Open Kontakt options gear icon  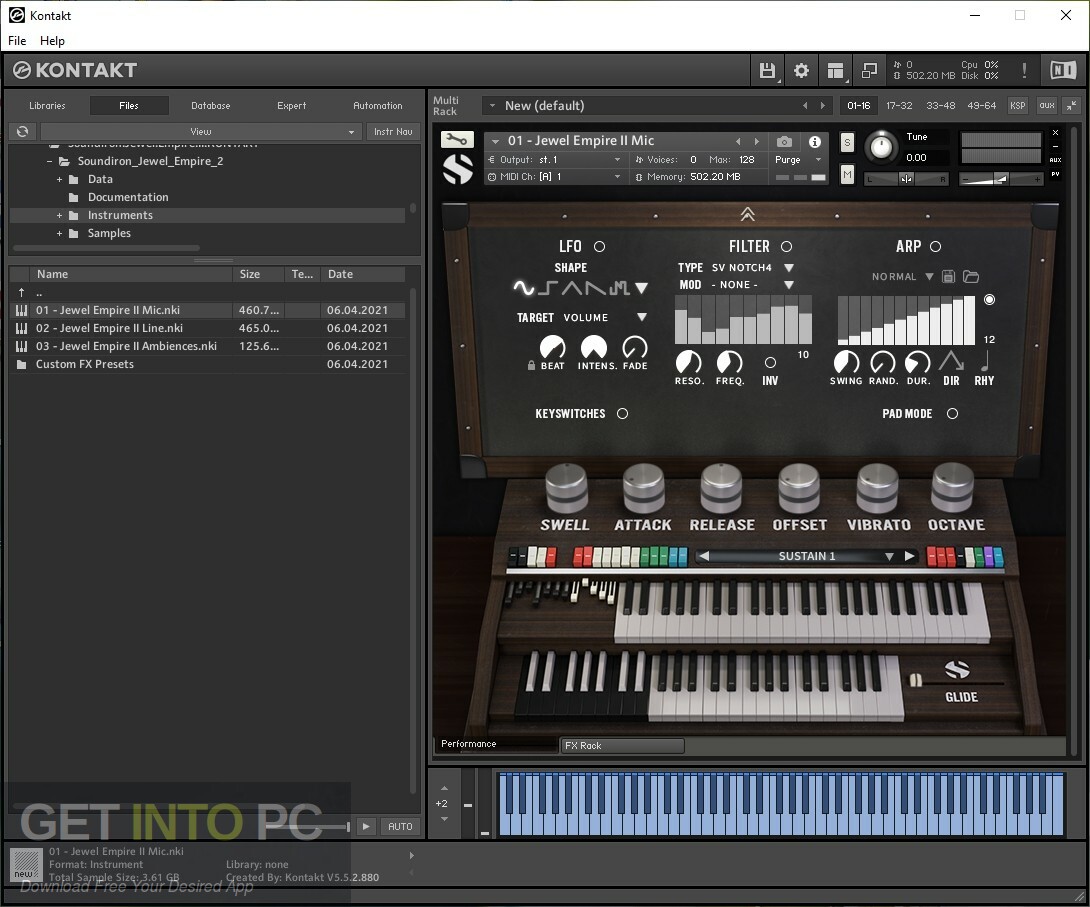click(x=801, y=70)
